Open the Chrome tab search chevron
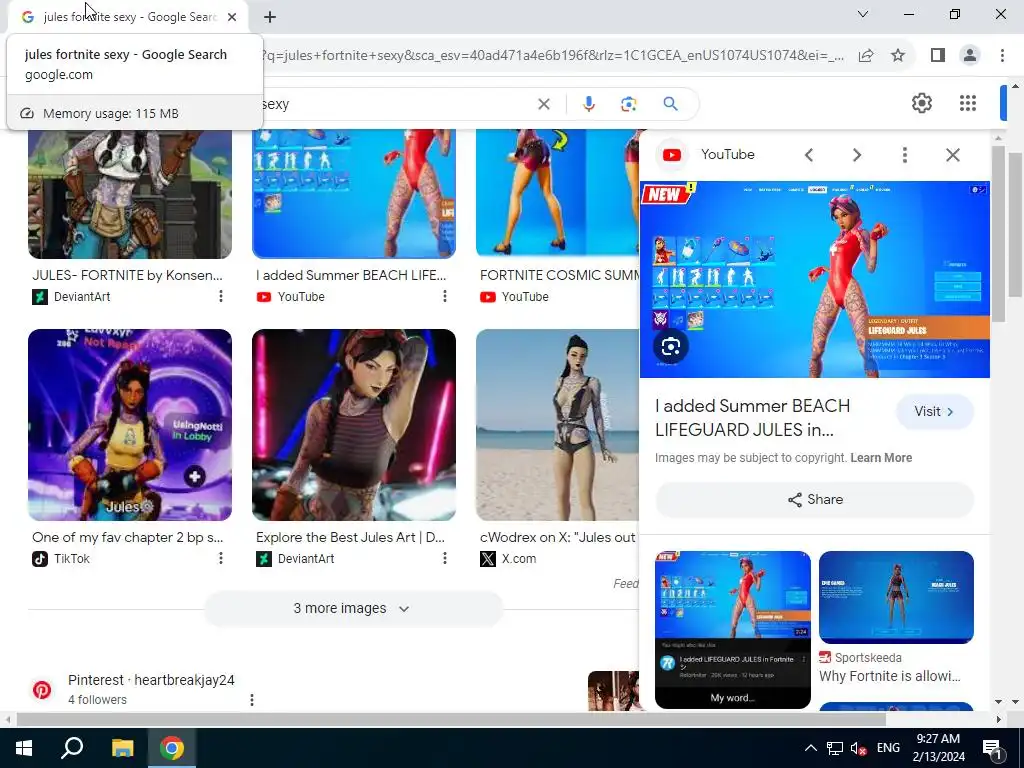 (x=863, y=14)
